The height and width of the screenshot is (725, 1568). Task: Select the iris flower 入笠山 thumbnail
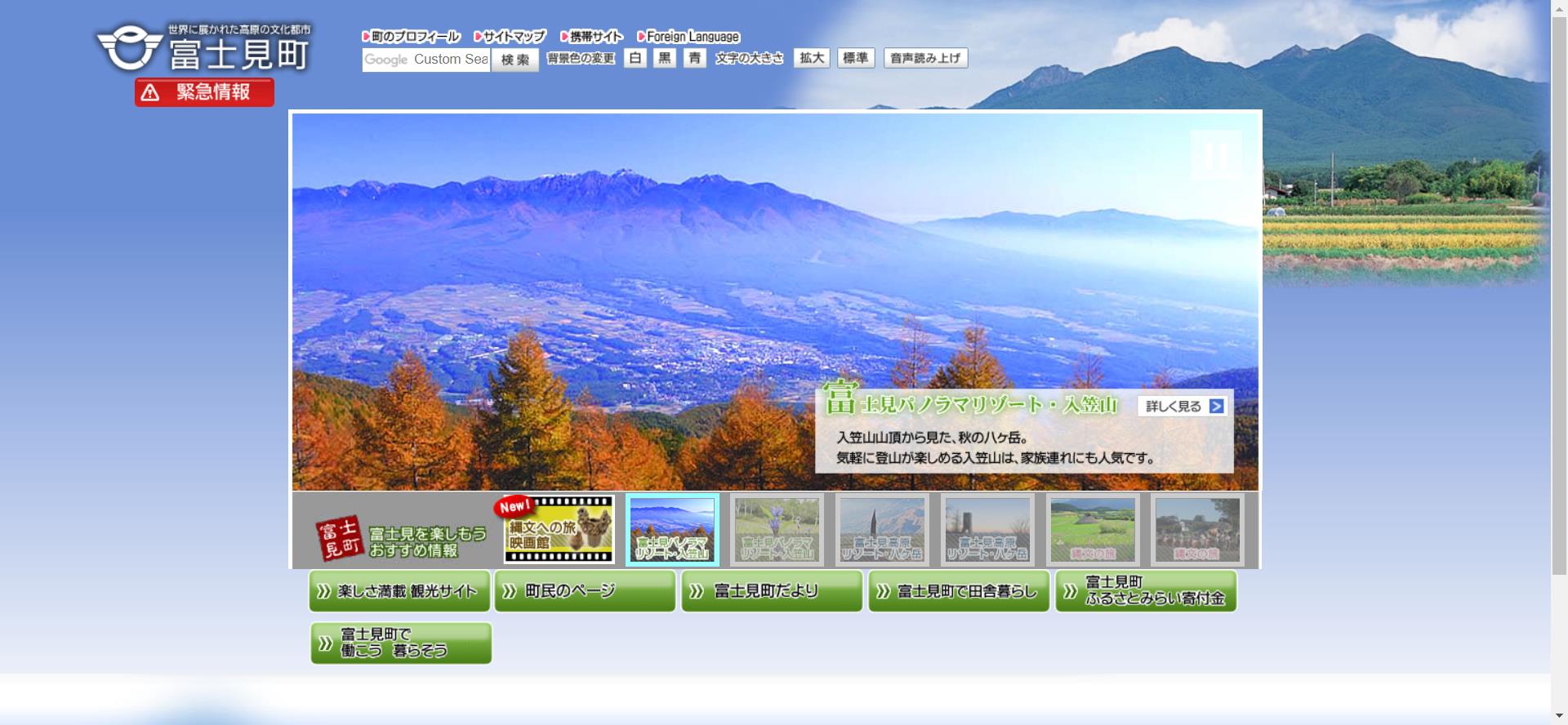pos(777,530)
